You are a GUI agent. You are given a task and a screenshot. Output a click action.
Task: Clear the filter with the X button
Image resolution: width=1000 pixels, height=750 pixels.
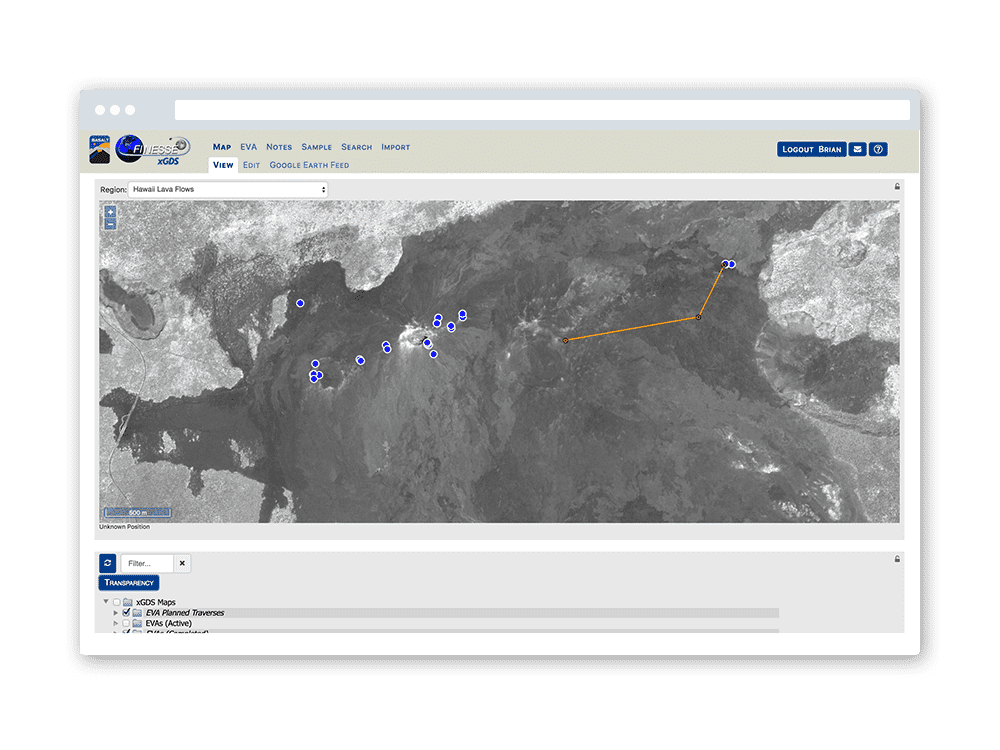pyautogui.click(x=182, y=563)
